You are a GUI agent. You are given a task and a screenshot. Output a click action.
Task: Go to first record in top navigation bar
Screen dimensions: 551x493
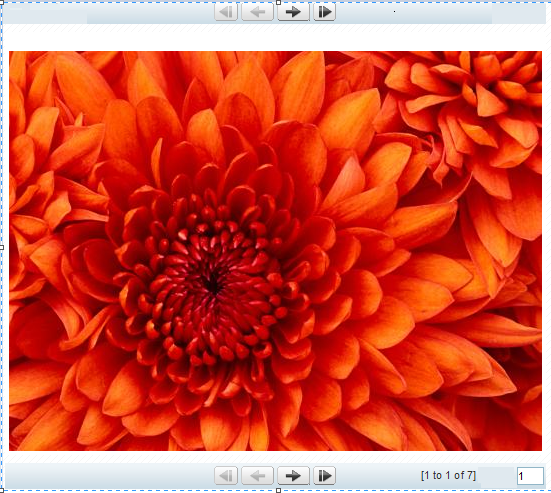point(226,12)
